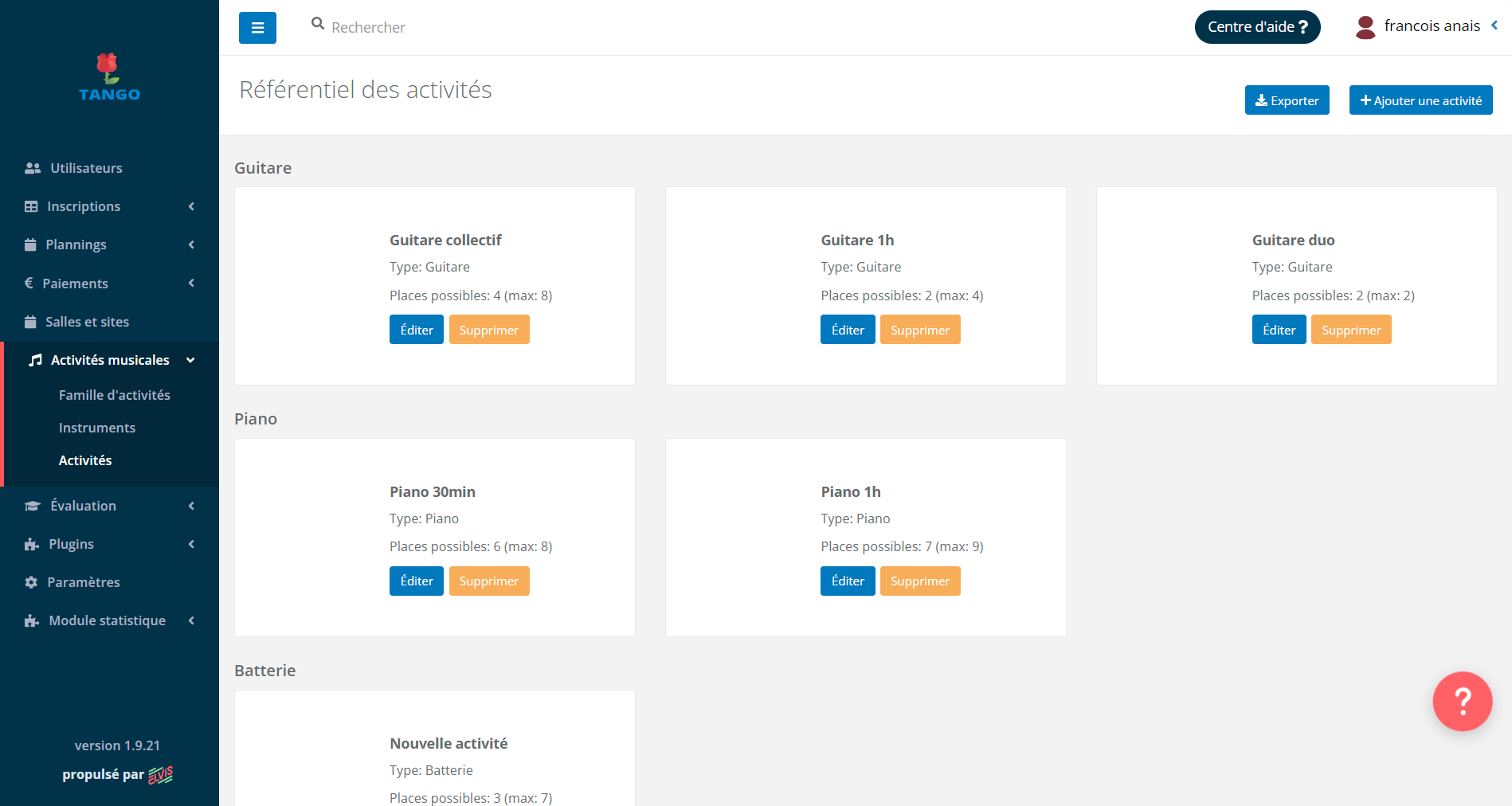Click the Plannings calendar icon
The width and height of the screenshot is (1512, 806).
(30, 245)
